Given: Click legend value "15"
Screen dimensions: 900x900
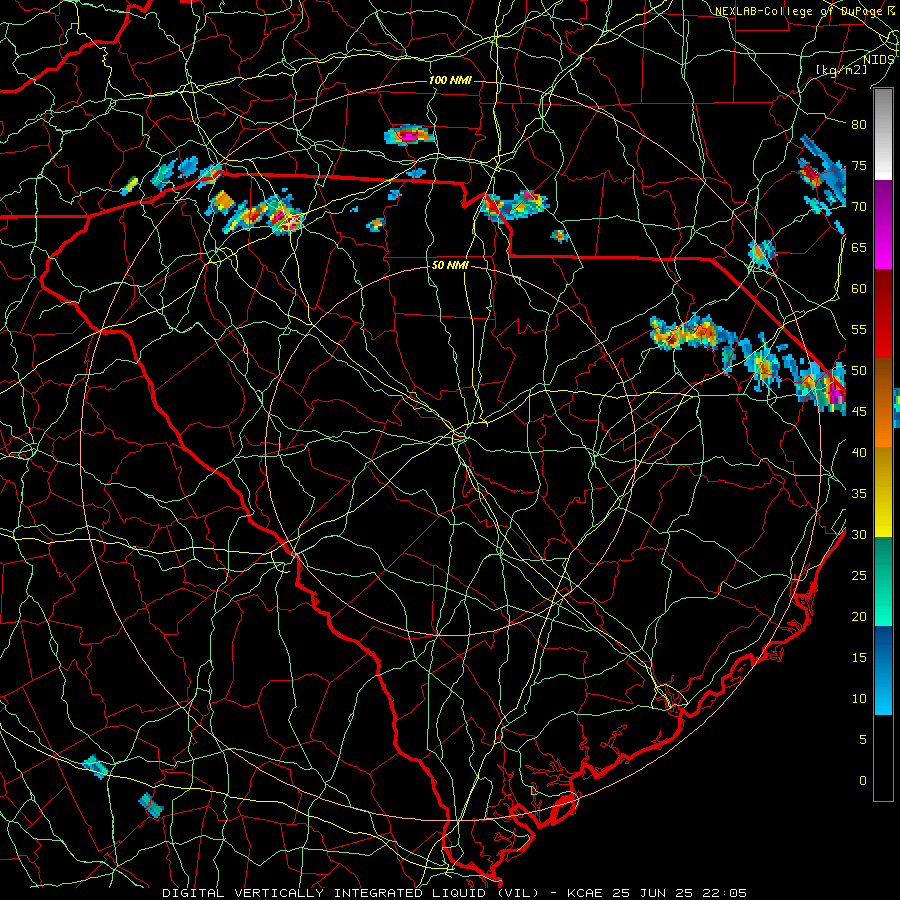Looking at the screenshot, I should (x=859, y=657).
